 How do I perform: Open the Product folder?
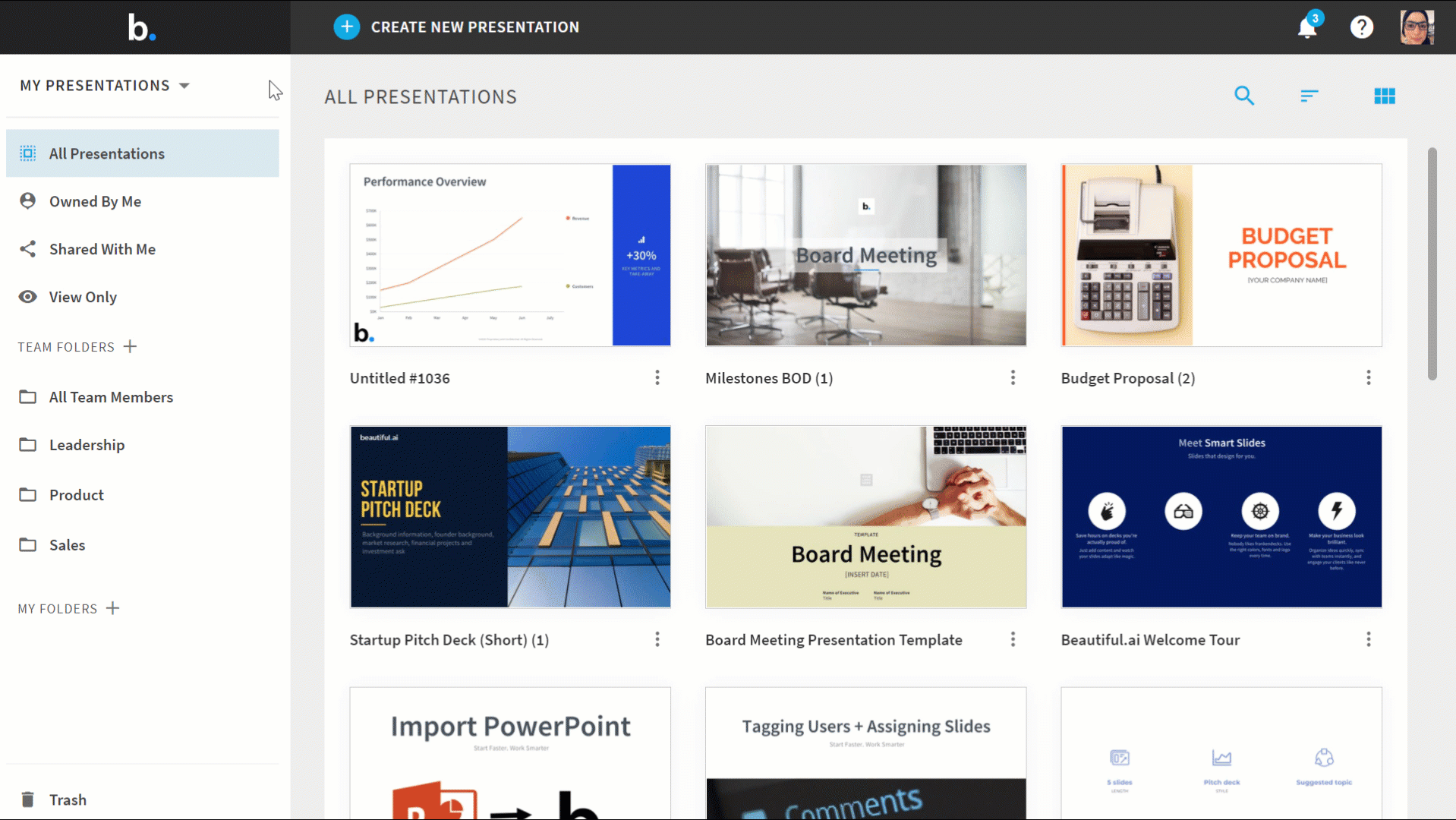point(143,495)
